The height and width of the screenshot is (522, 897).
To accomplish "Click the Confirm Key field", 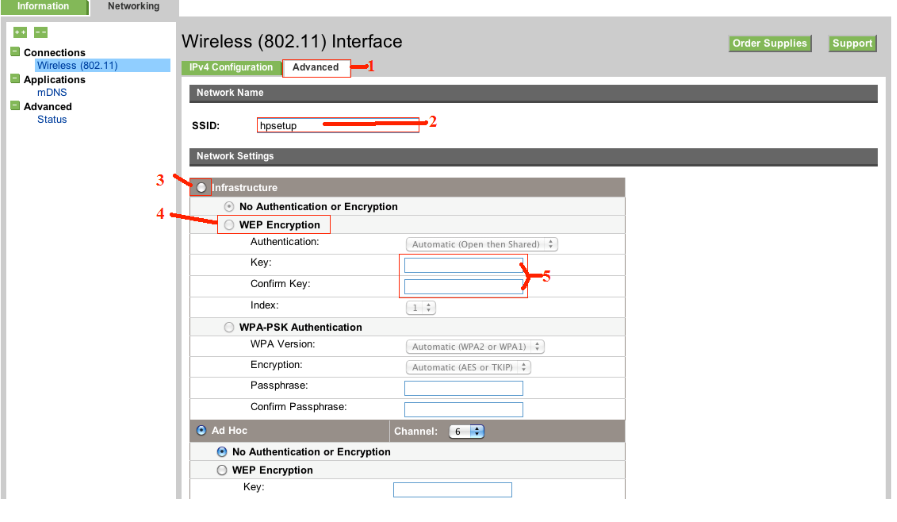I will coord(463,286).
